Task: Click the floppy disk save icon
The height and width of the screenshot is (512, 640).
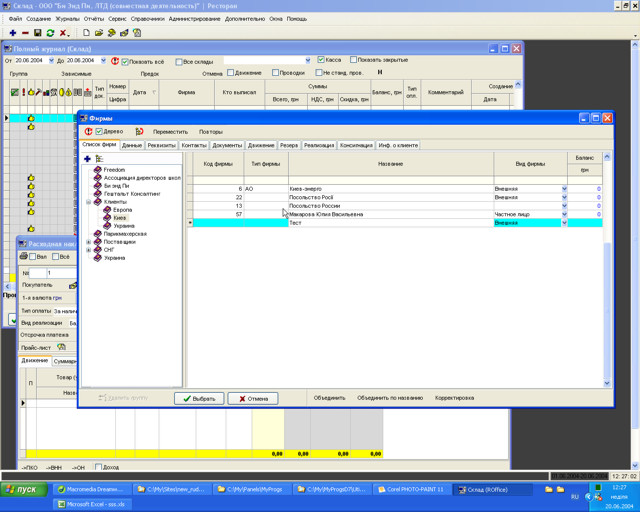Action: (37, 33)
